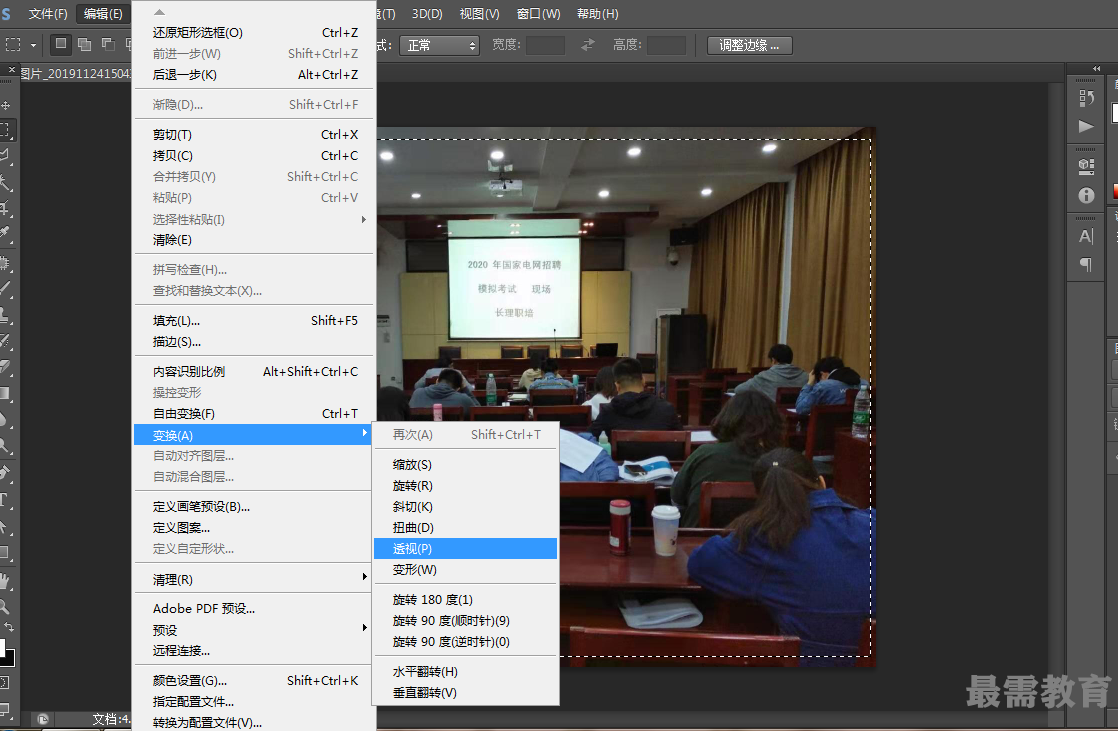1118x731 pixels.
Task: Open the 文件(F) menu
Action: pos(48,14)
